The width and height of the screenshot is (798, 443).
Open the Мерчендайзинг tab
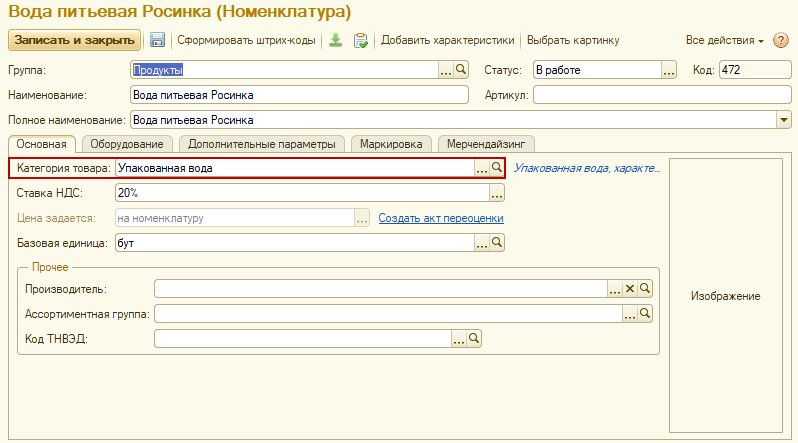click(486, 144)
